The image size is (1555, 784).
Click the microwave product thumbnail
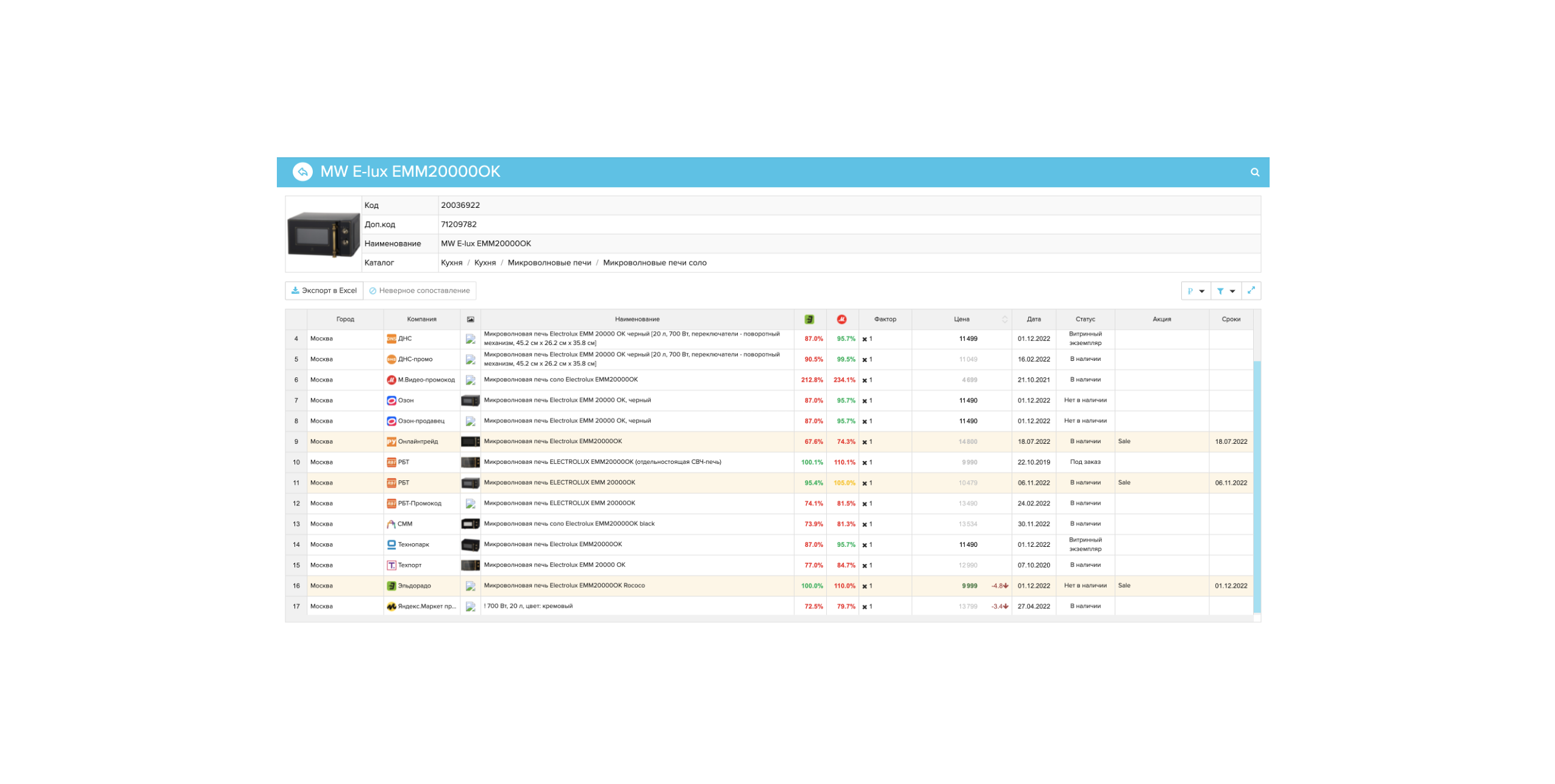(x=323, y=235)
